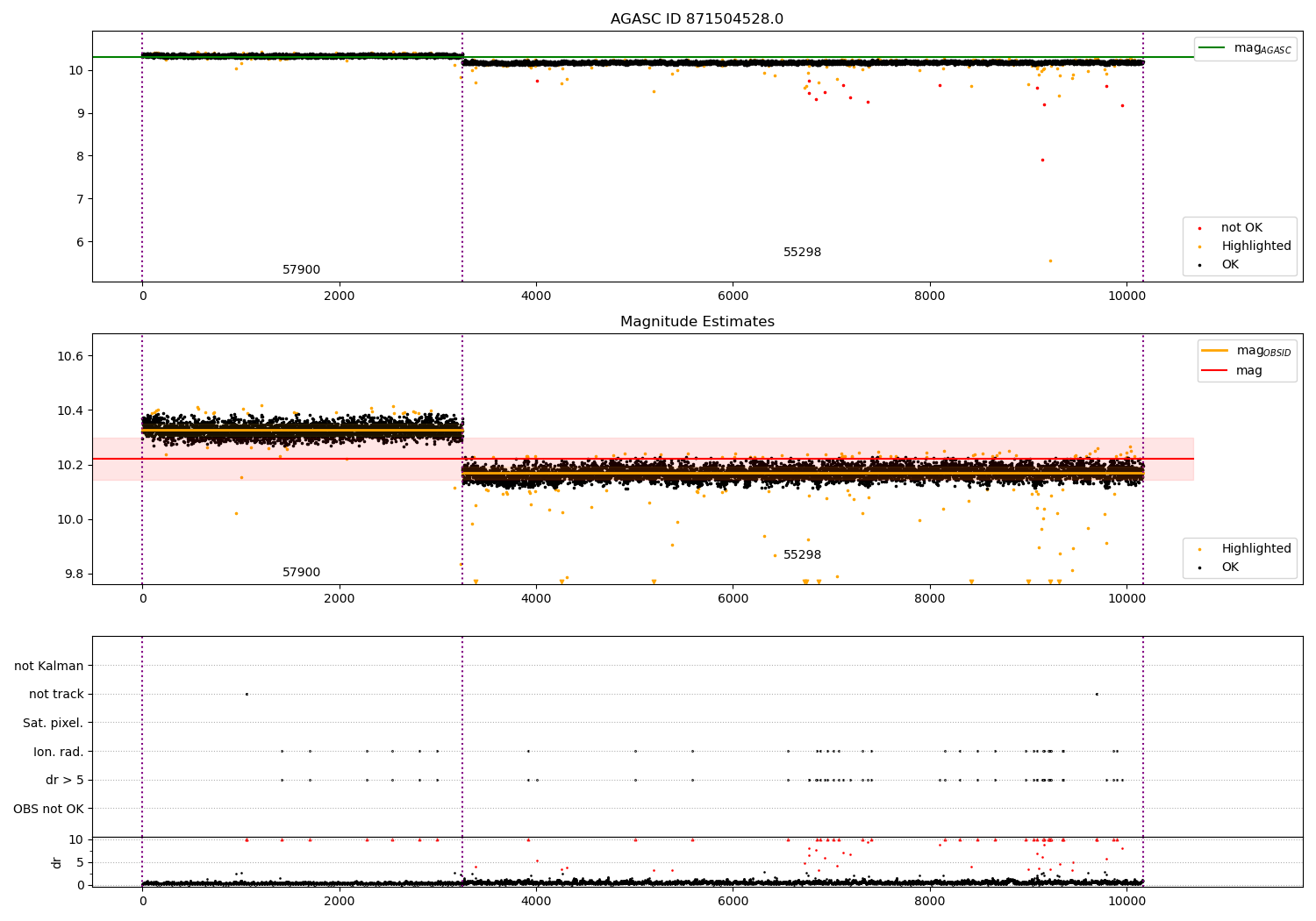This screenshot has width=1316, height=921.
Task: Click x-tick "4000" under Magnitude Estimates plot
Action: [536, 598]
